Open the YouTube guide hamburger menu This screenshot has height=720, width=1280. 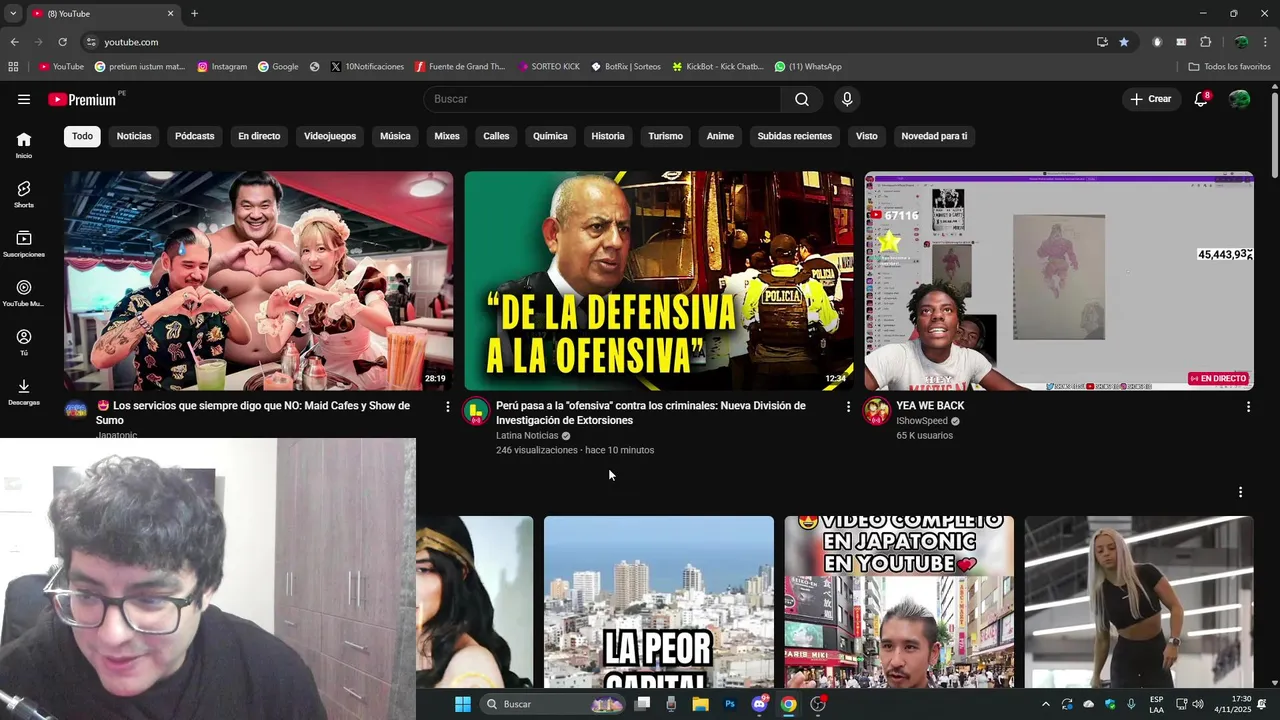click(x=24, y=99)
